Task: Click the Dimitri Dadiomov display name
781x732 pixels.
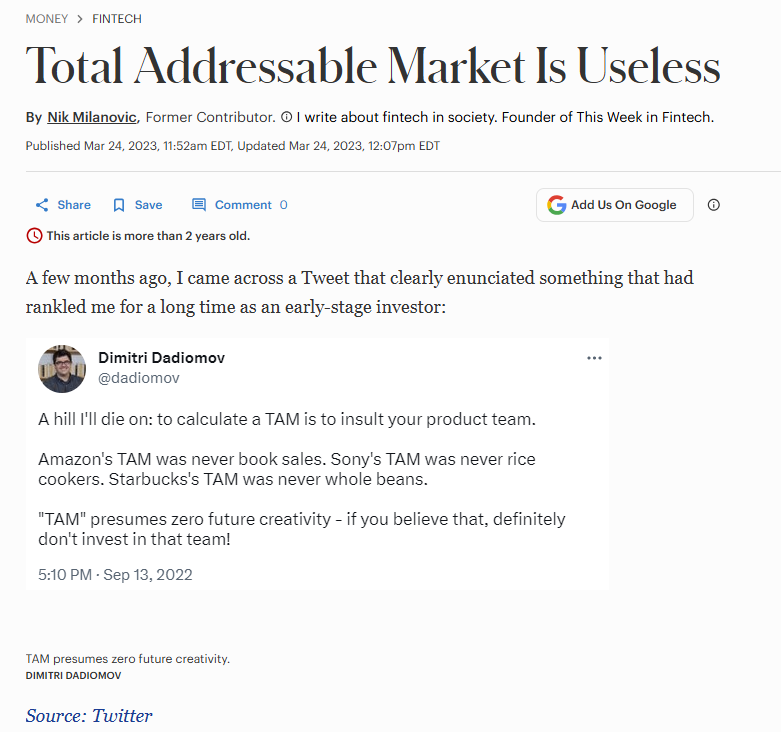Action: pyautogui.click(x=161, y=358)
